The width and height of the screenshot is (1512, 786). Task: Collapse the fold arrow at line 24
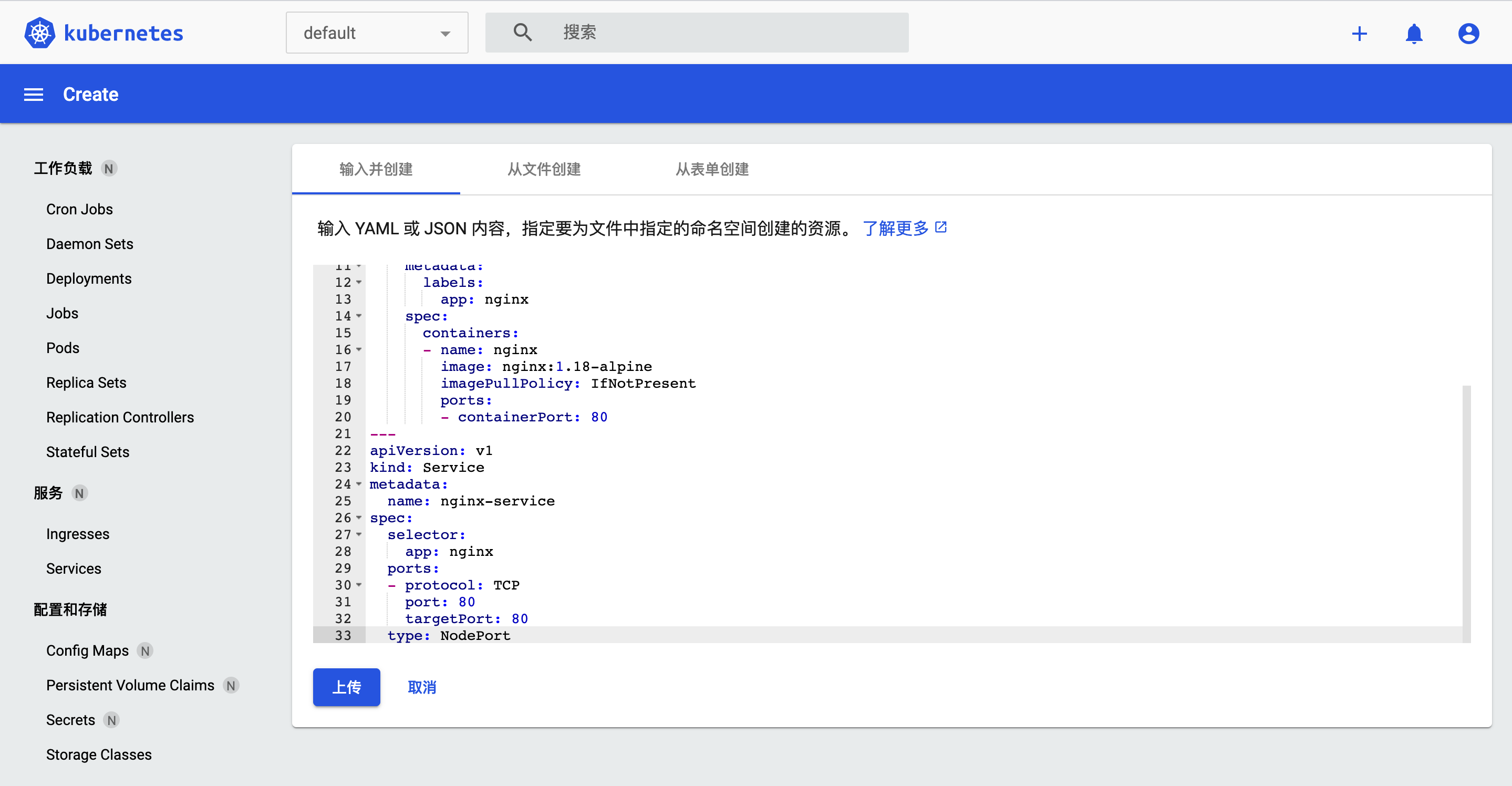pos(359,484)
